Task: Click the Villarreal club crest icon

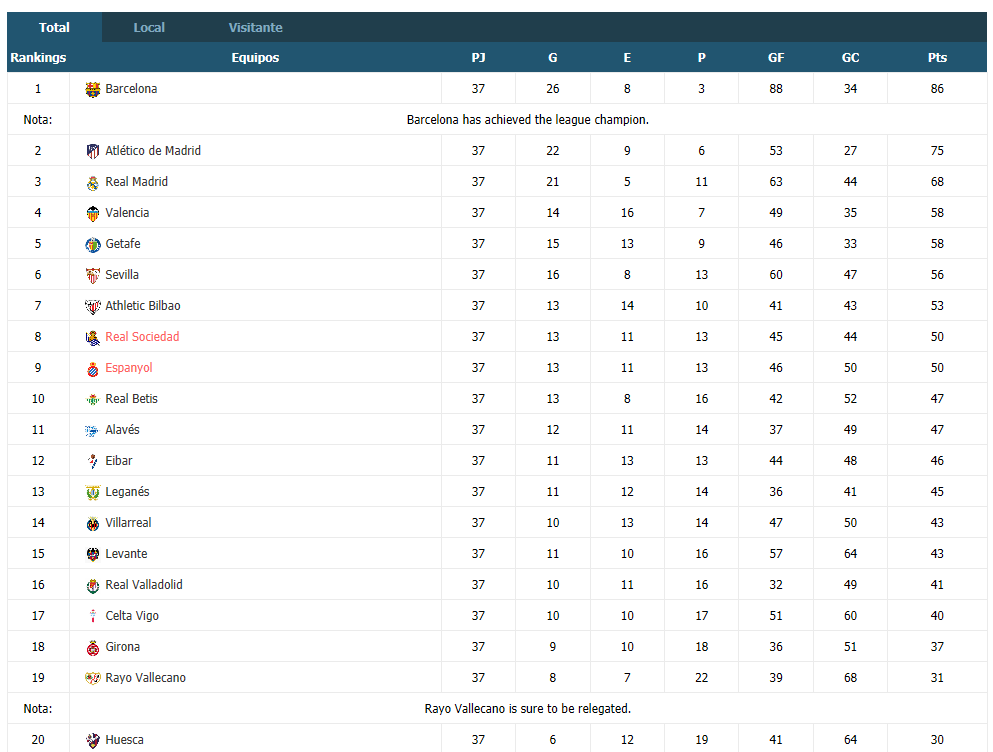Action: point(93,523)
